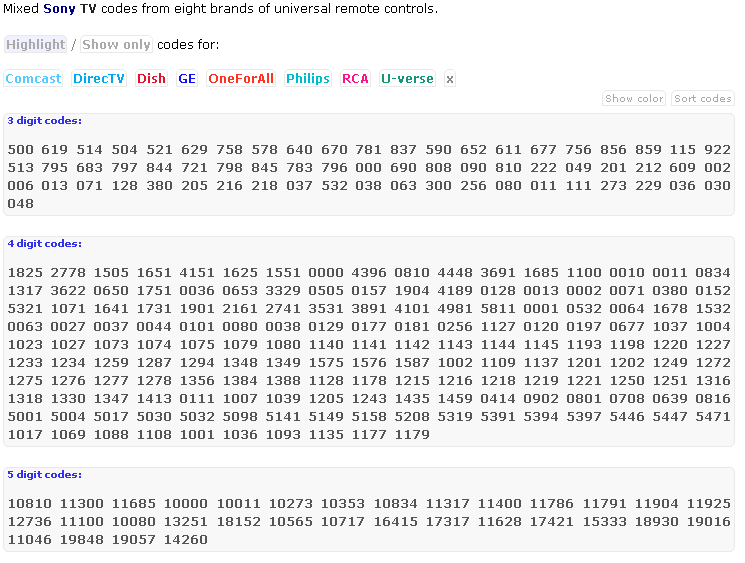The height and width of the screenshot is (563, 745).
Task: Select 3-digit code 513
Action: [20, 168]
